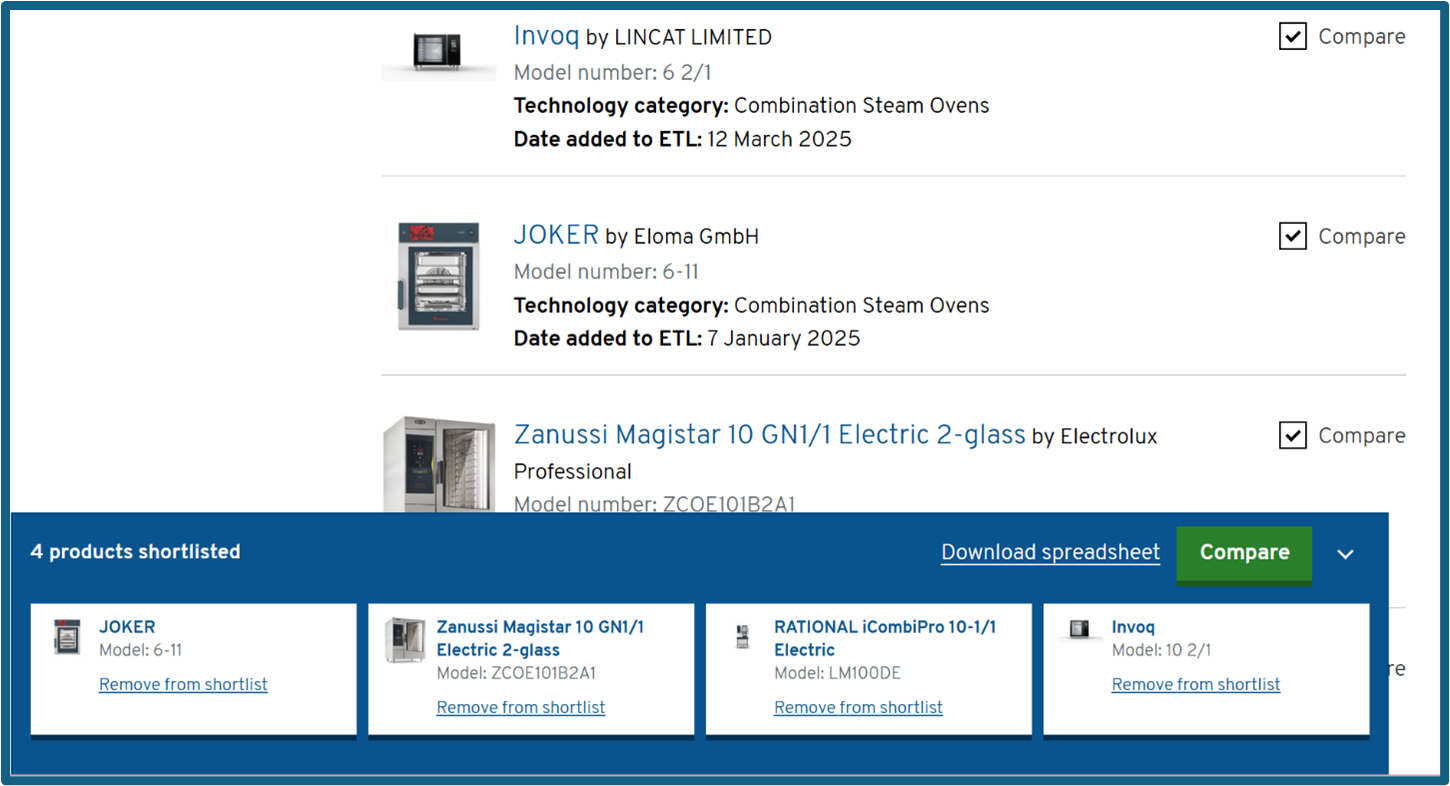Click 'Model number: 6 2/1' text
This screenshot has width=1450, height=786.
[613, 72]
